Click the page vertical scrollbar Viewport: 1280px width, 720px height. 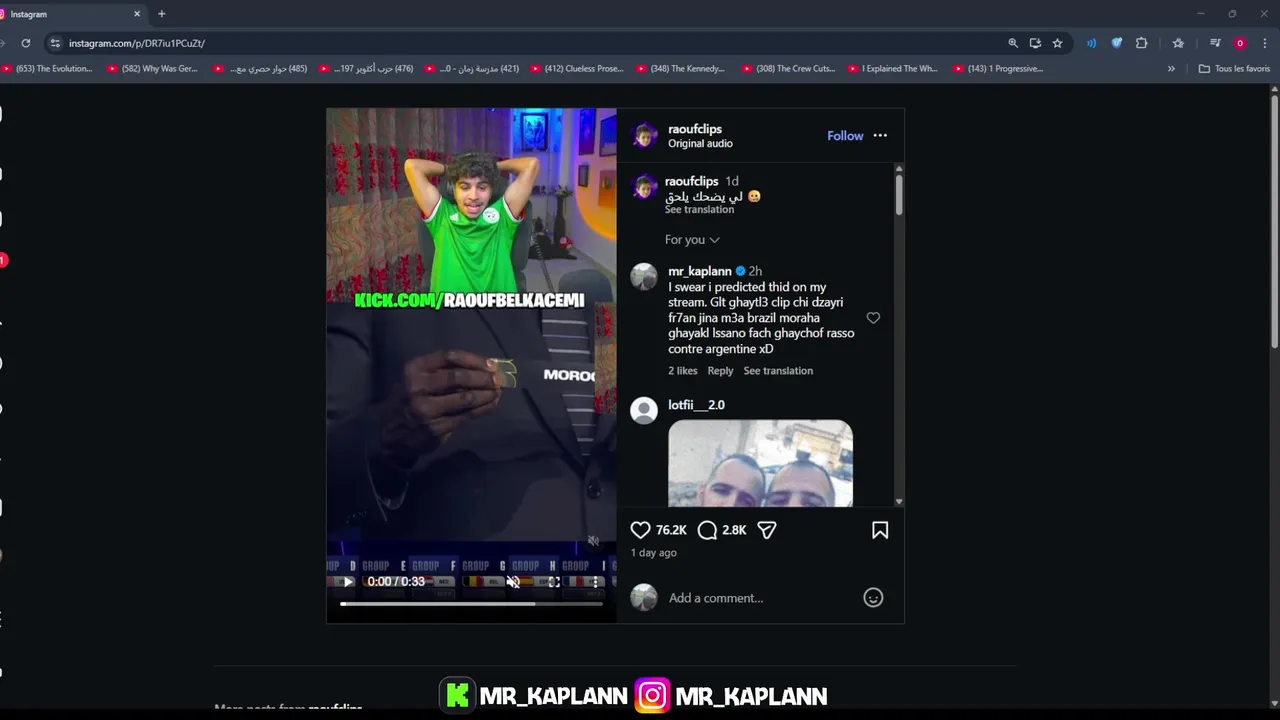(x=1274, y=220)
